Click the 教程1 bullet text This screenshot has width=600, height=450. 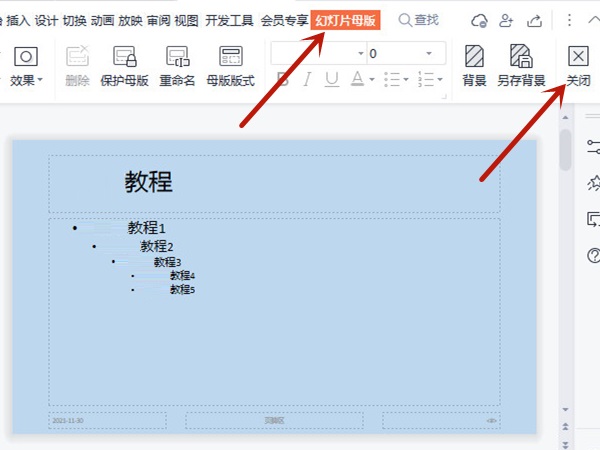click(x=147, y=228)
